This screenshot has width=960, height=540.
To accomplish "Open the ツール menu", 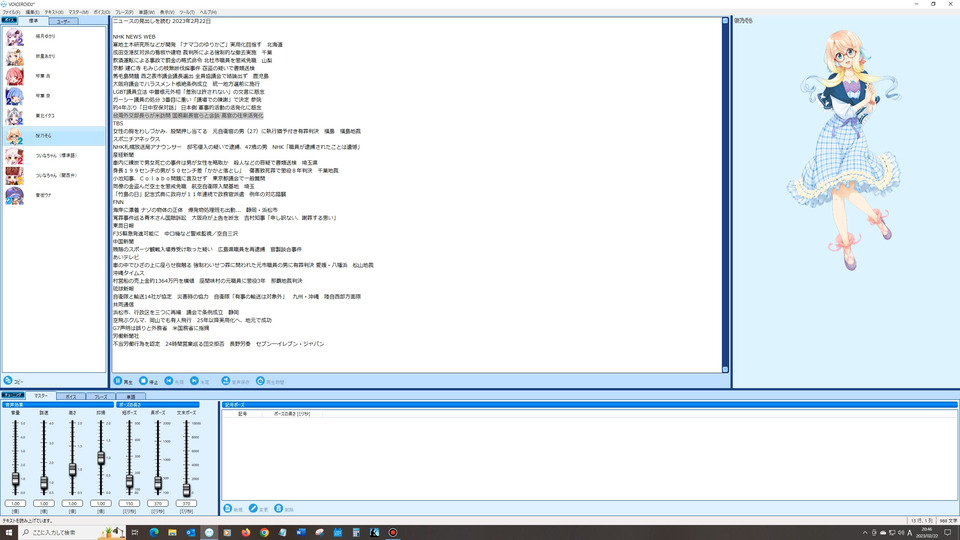I will (x=187, y=12).
